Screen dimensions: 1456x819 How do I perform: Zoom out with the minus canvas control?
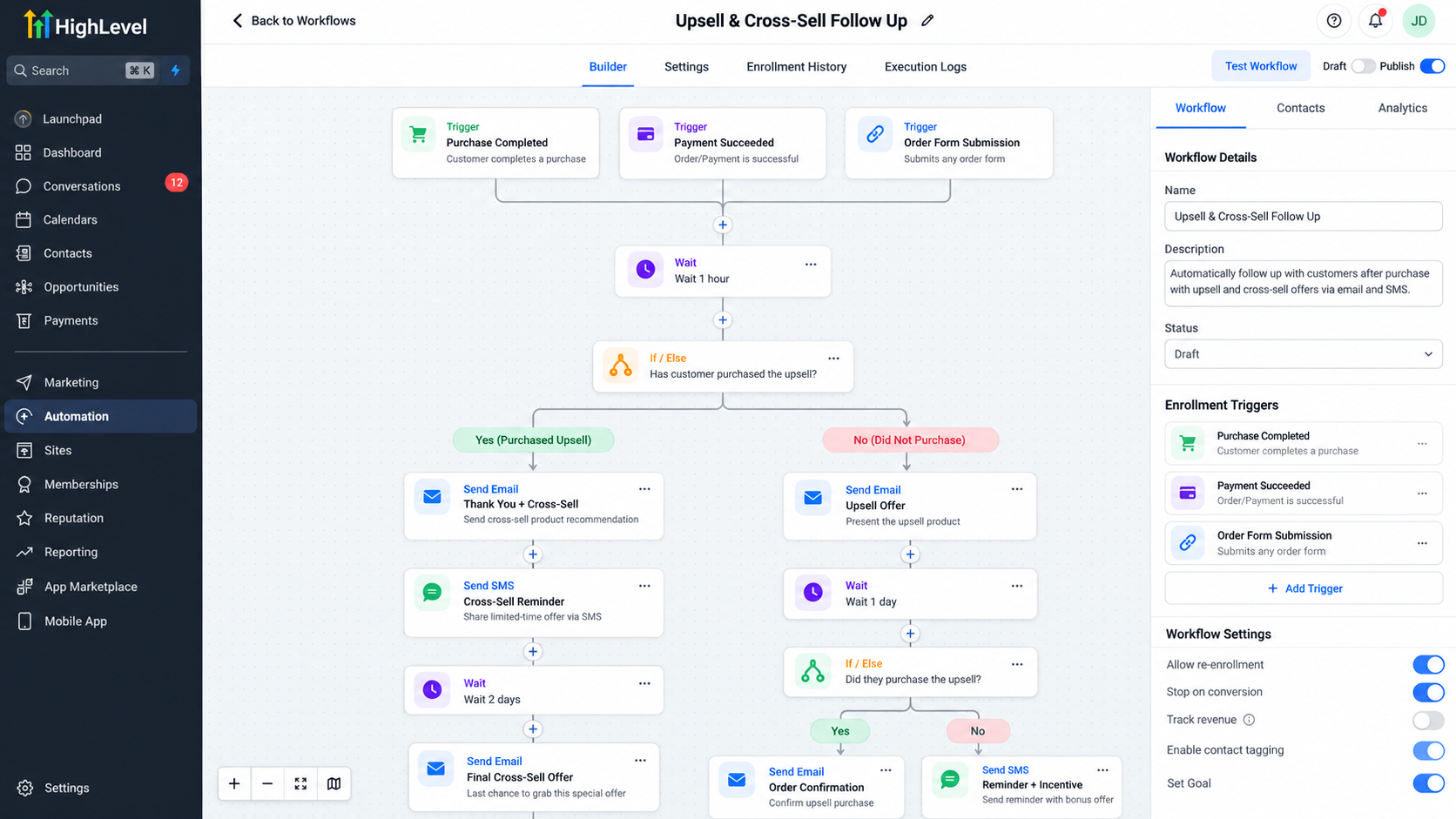267,784
